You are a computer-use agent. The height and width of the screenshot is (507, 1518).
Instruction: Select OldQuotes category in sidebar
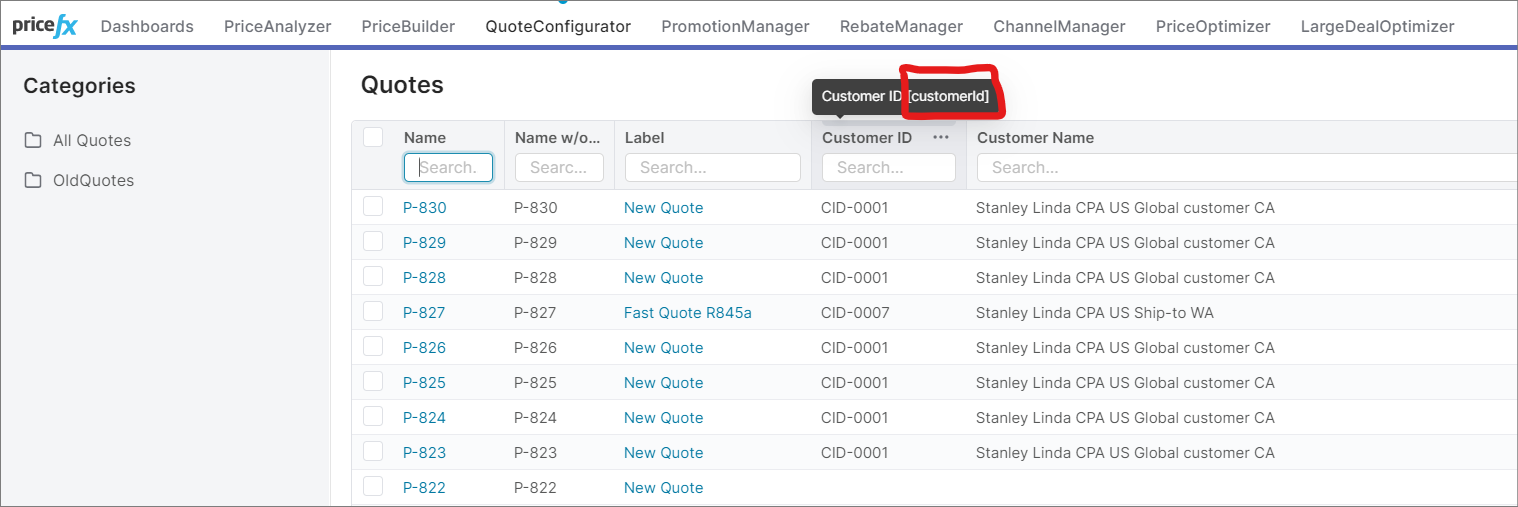[93, 181]
